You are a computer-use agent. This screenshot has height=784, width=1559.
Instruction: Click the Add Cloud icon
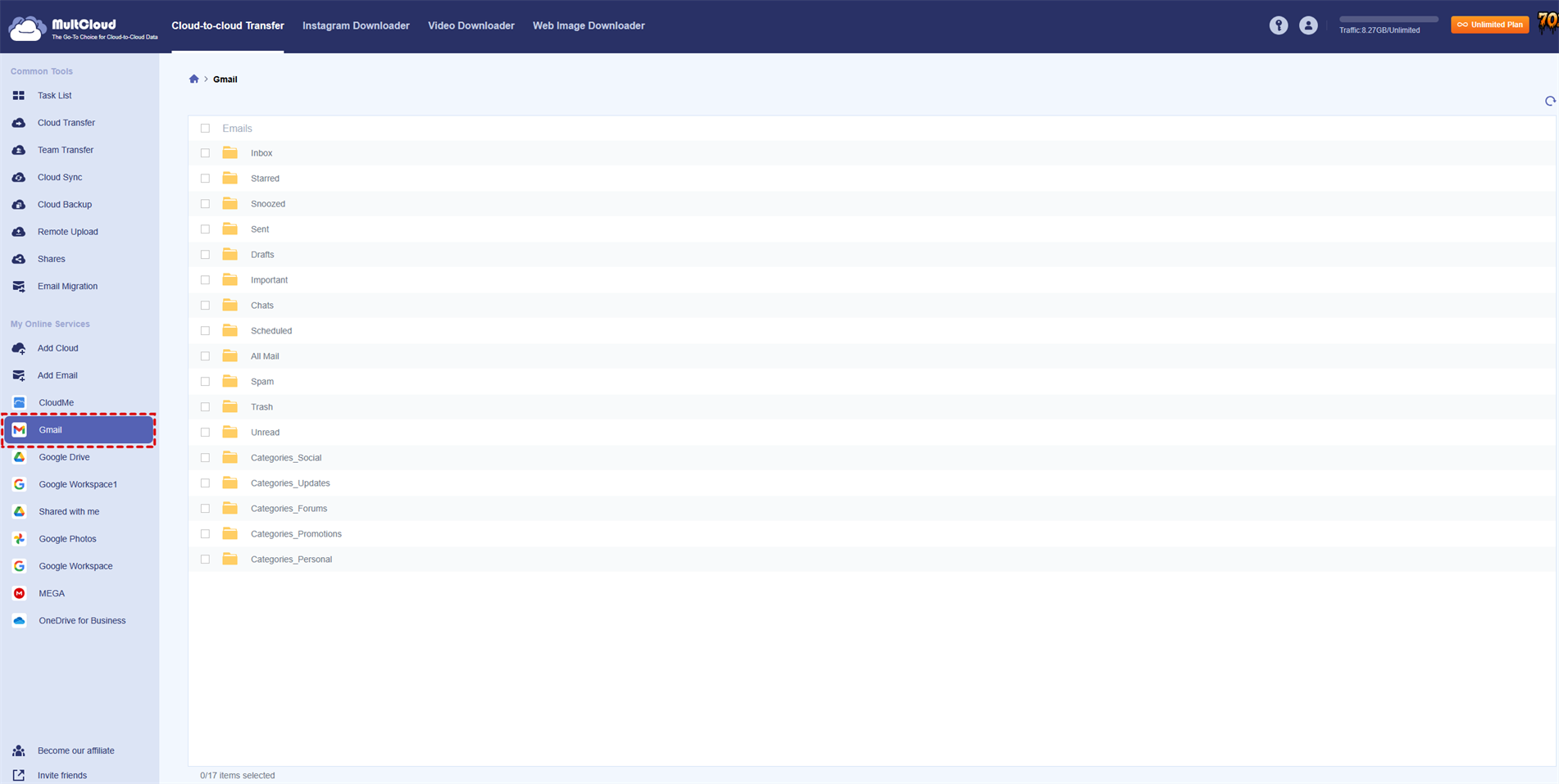pos(18,348)
